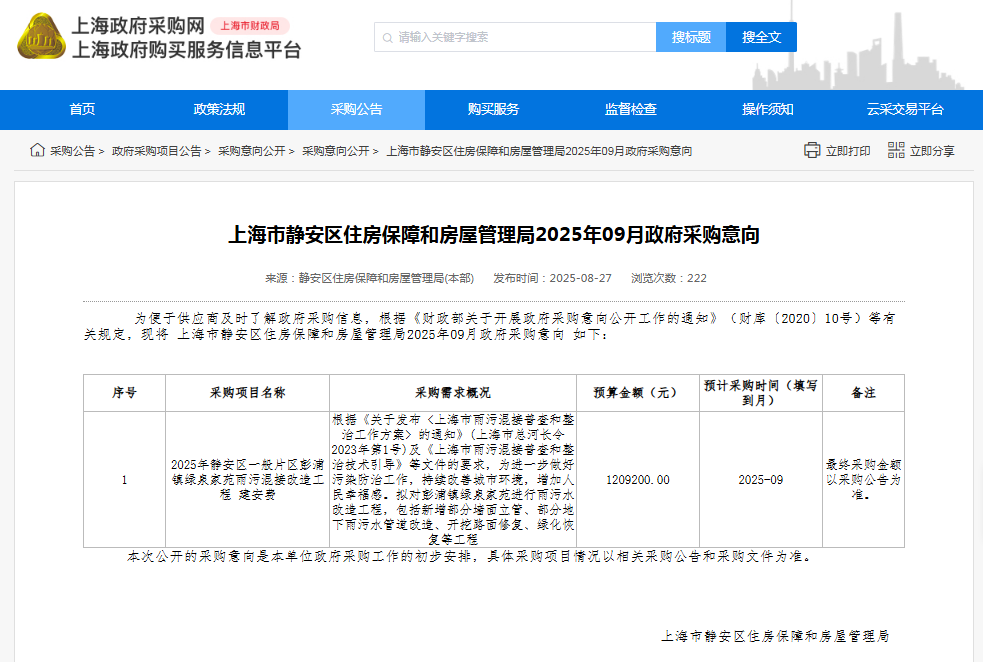The height and width of the screenshot is (662, 983).
Task: Click the home icon in breadcrumb
Action: 37,150
